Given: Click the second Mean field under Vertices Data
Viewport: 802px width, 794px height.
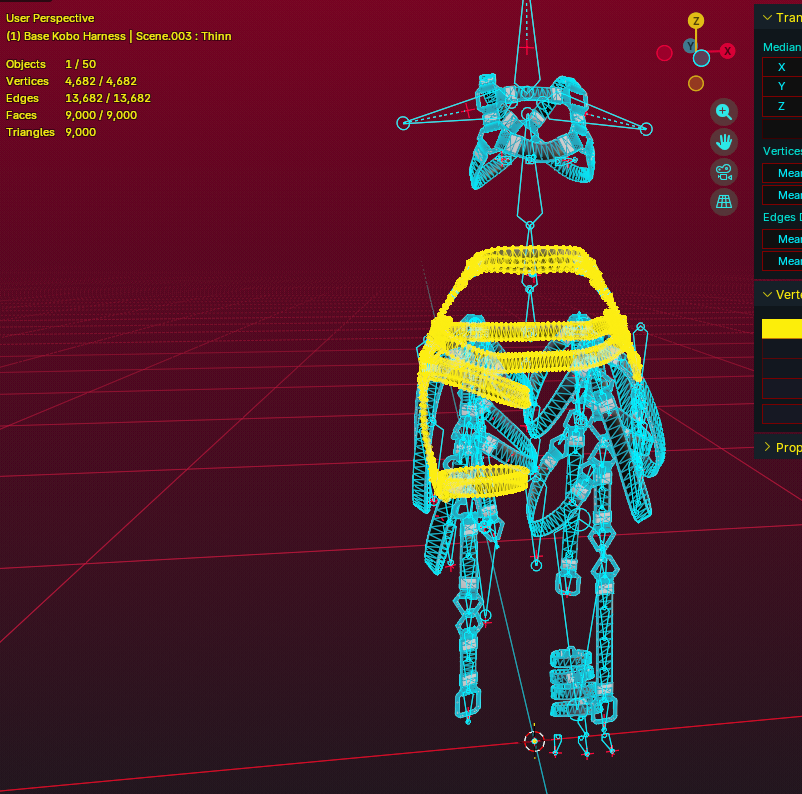Looking at the screenshot, I should click(x=782, y=195).
